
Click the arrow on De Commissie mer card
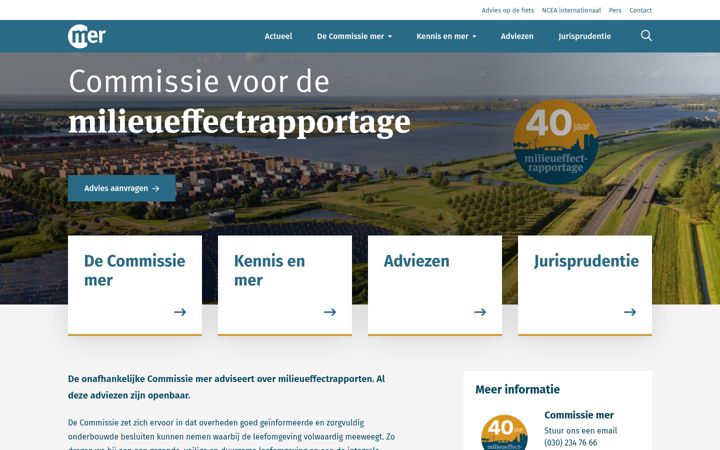coord(180,312)
